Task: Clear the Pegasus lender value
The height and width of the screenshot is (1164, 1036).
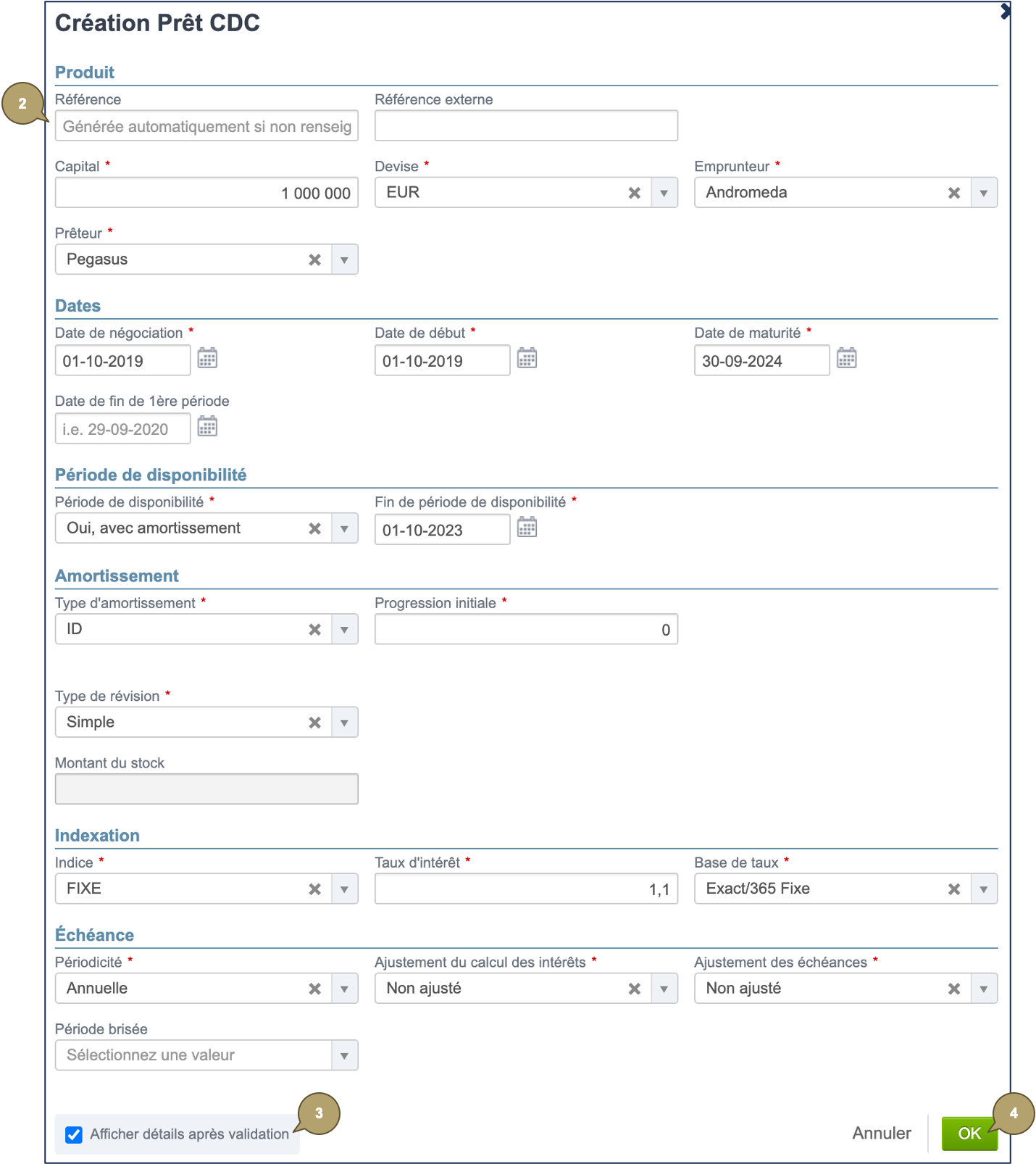Action: coord(314,259)
